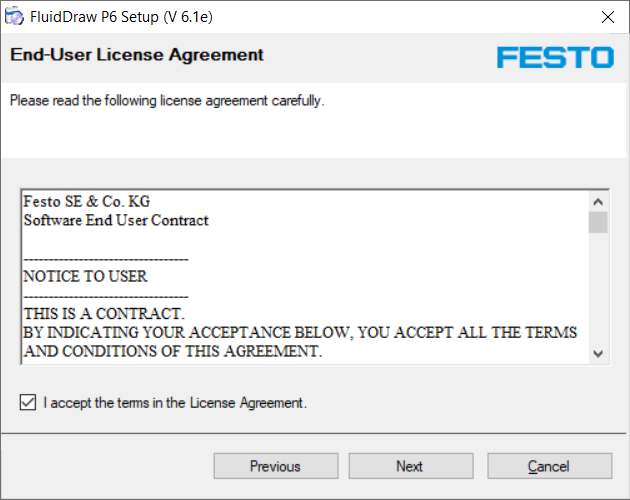This screenshot has height=500, width=630.
Task: Close the FluidDraw P6 Setup window
Action: [608, 17]
